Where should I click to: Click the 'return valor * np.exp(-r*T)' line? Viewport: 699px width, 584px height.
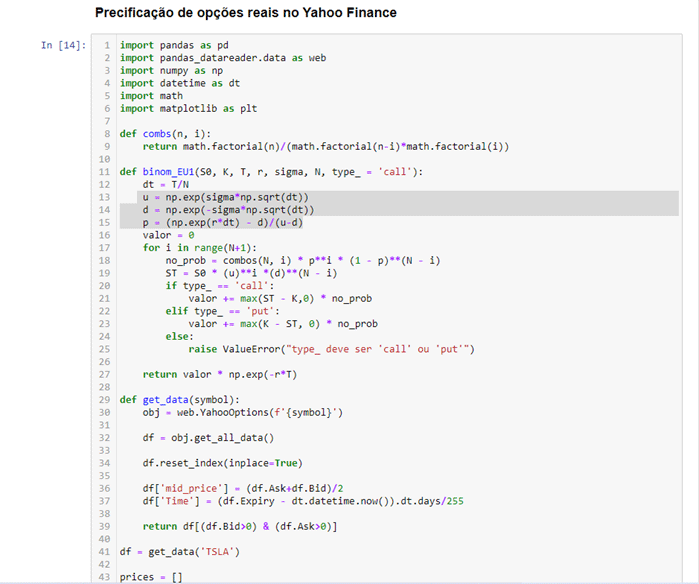(x=219, y=374)
